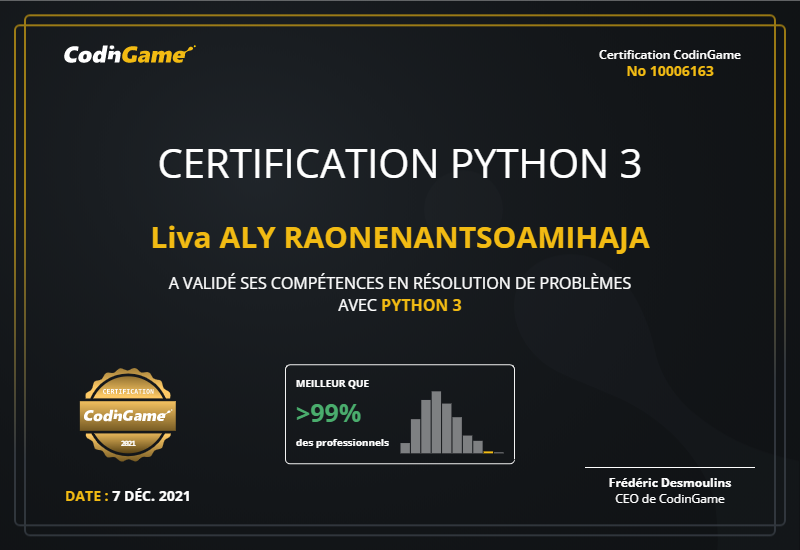Click the yellow 'PYTHON 3' text below the name
The width and height of the screenshot is (800, 550).
pyautogui.click(x=421, y=306)
